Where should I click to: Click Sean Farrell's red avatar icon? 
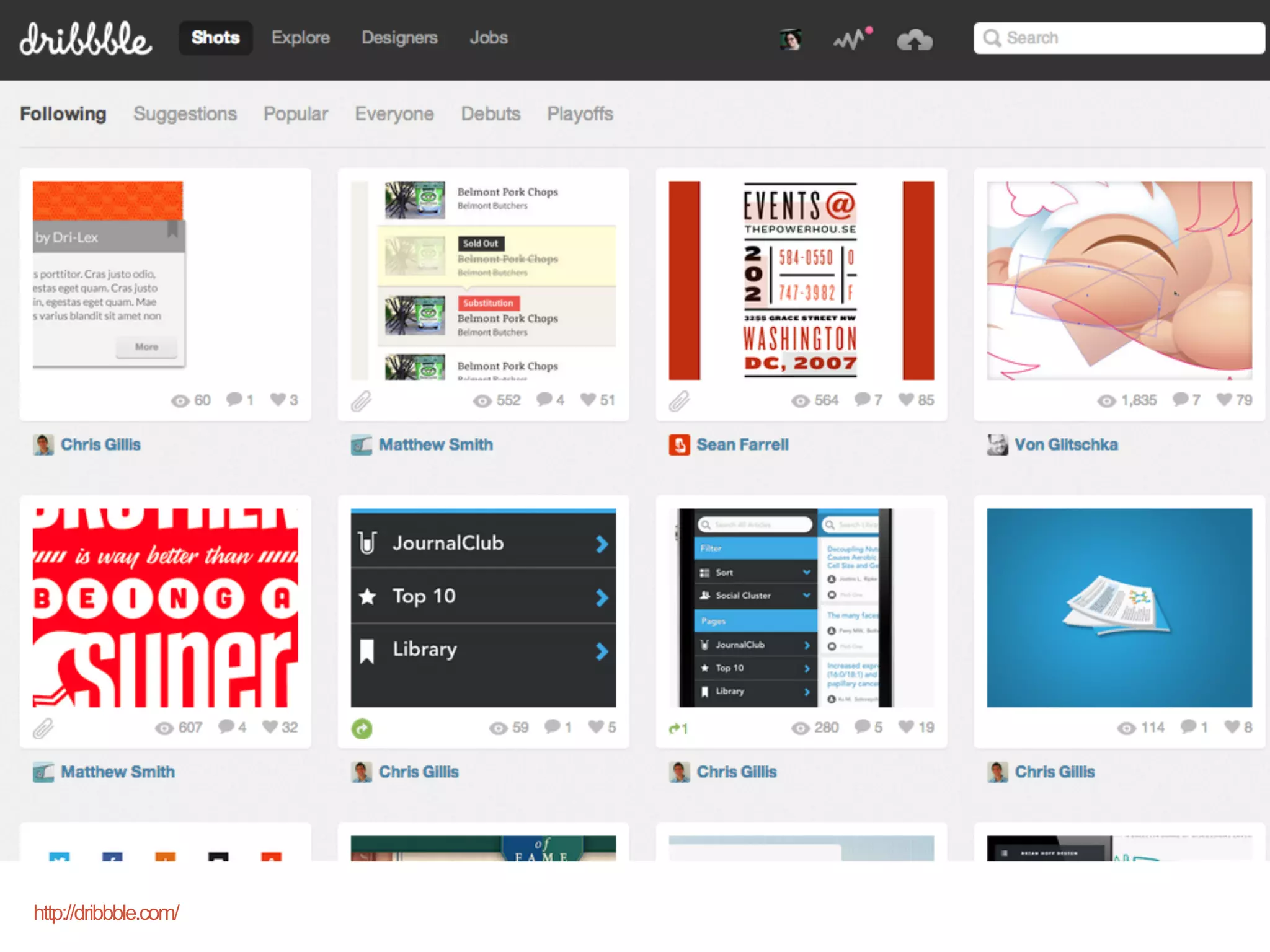(680, 445)
